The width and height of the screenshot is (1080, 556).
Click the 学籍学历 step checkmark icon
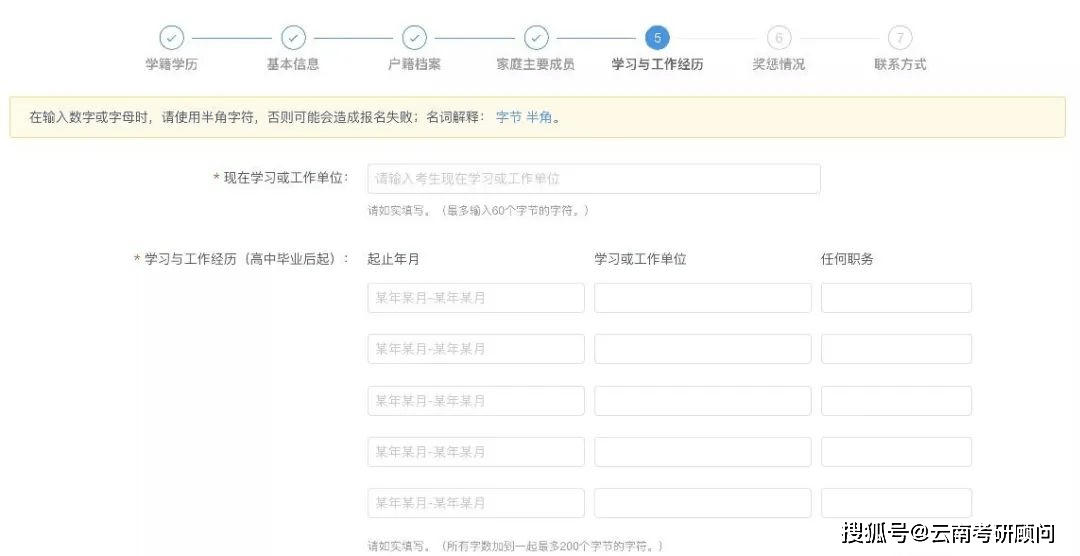172,38
